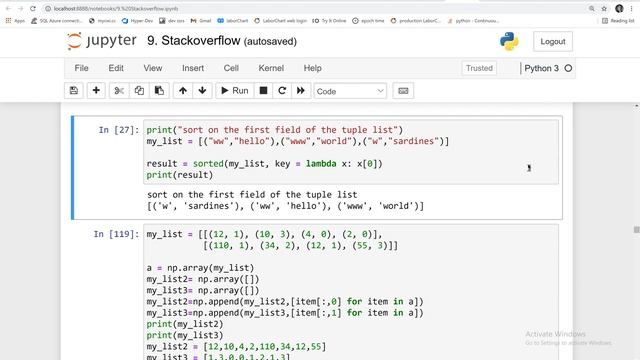Open the Apps bookmark shortcut
The height and width of the screenshot is (360, 640).
(x=15, y=20)
